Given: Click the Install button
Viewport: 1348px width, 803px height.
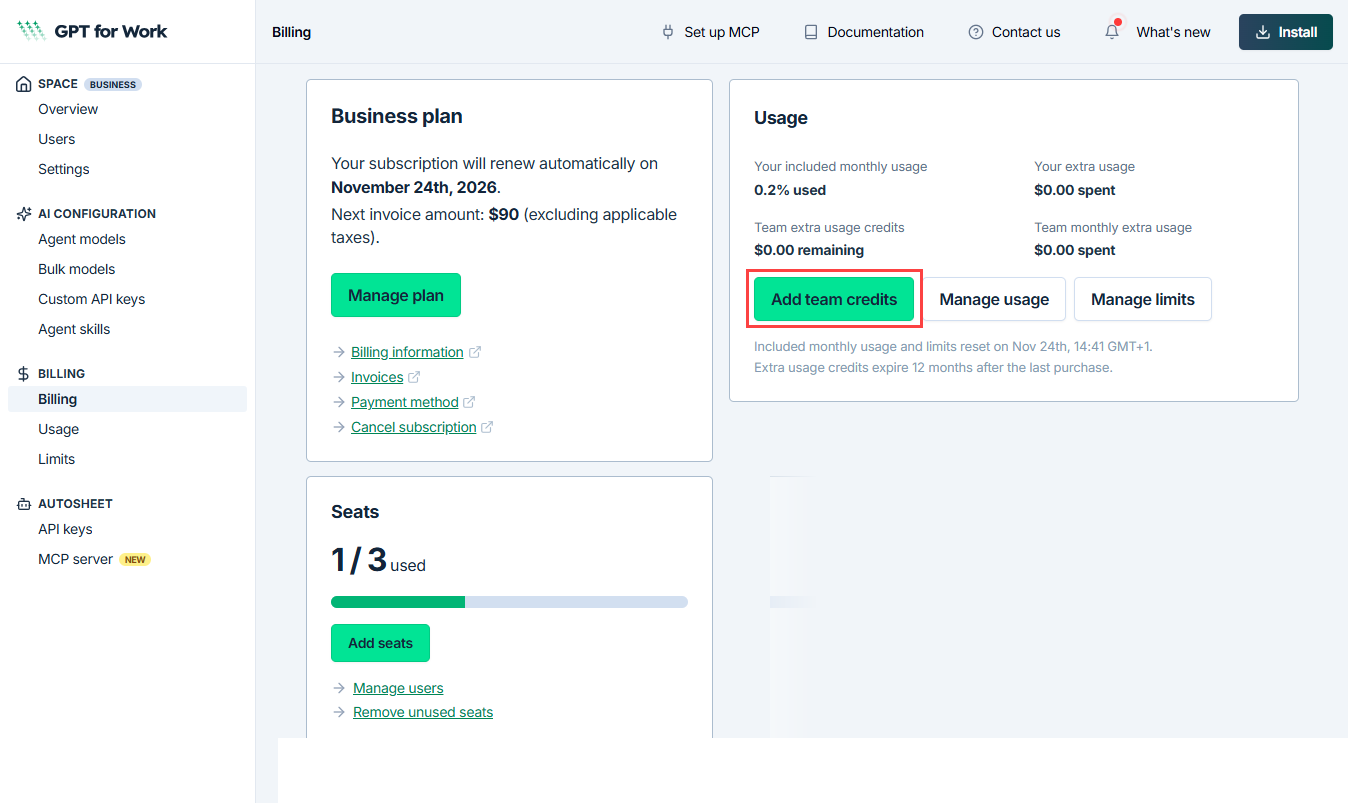Looking at the screenshot, I should click(x=1286, y=32).
